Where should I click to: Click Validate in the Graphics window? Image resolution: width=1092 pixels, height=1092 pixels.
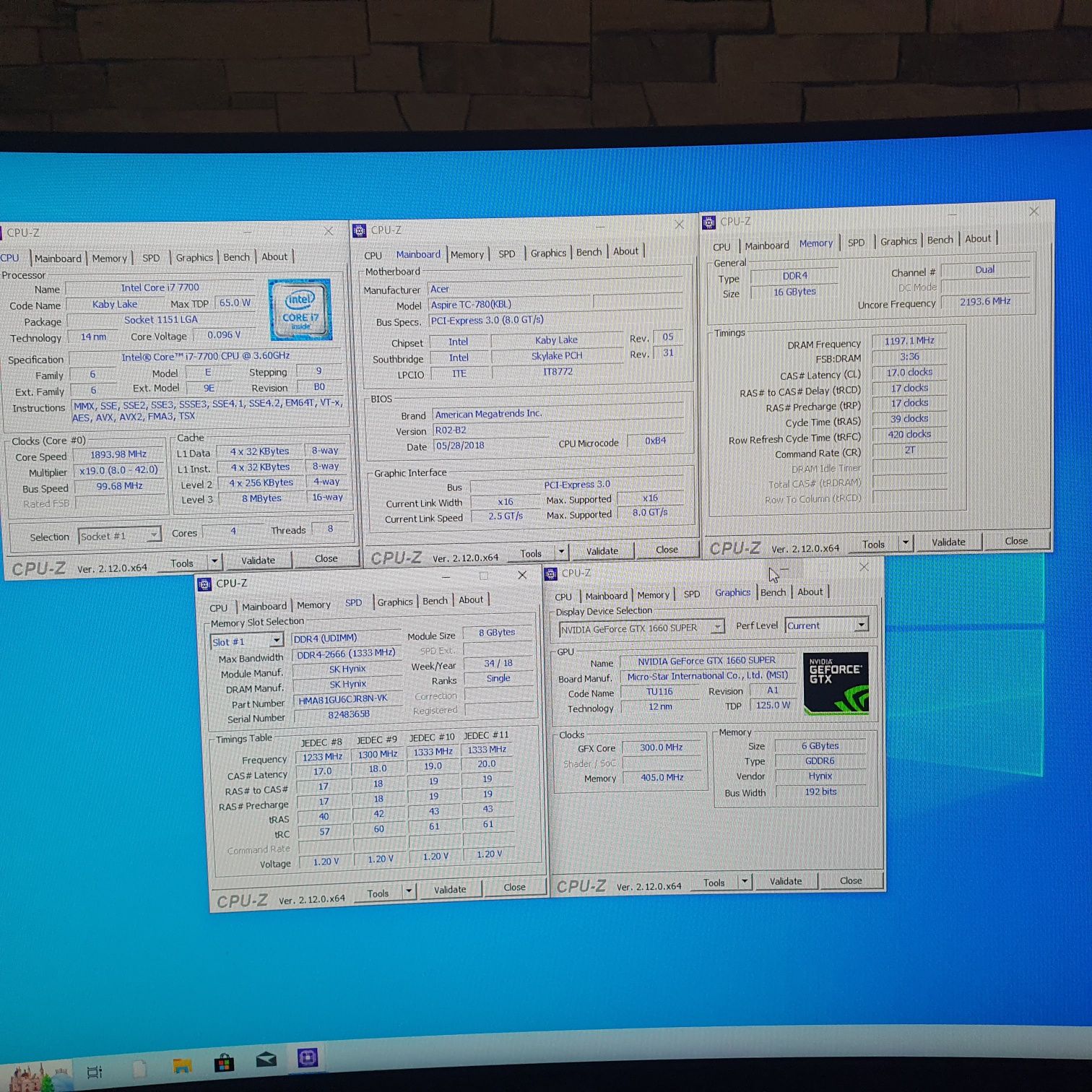tap(786, 881)
